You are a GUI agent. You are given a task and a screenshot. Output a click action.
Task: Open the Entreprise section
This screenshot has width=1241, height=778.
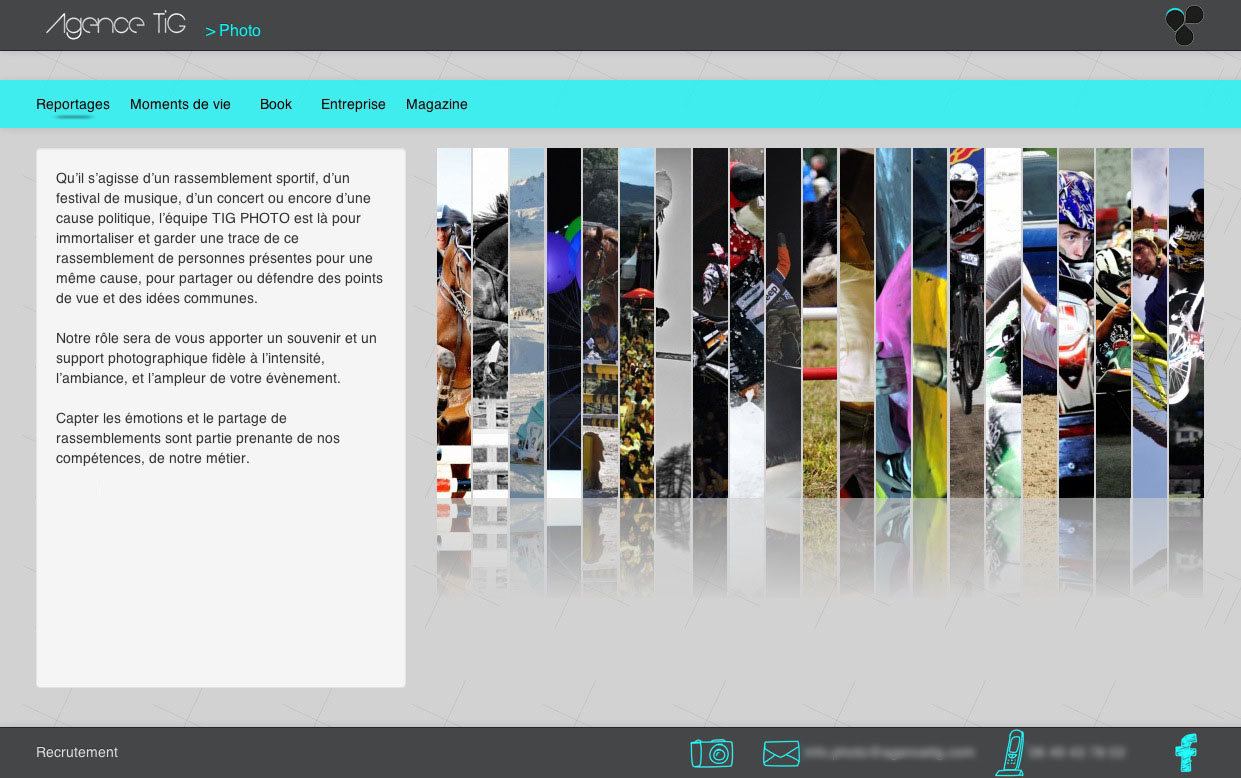(353, 104)
